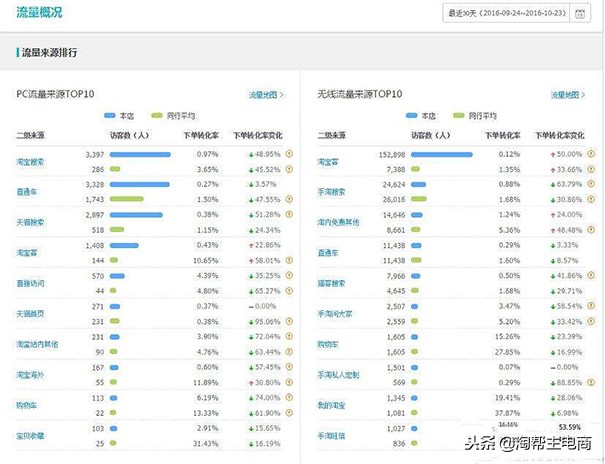Open 手淘私人定制 source link
The width and height of the screenshot is (605, 464).
338,375
